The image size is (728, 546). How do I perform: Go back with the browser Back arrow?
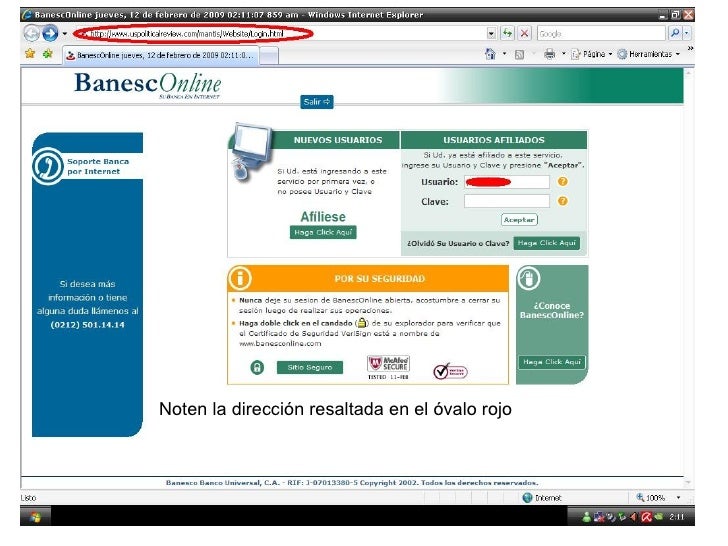coord(32,33)
